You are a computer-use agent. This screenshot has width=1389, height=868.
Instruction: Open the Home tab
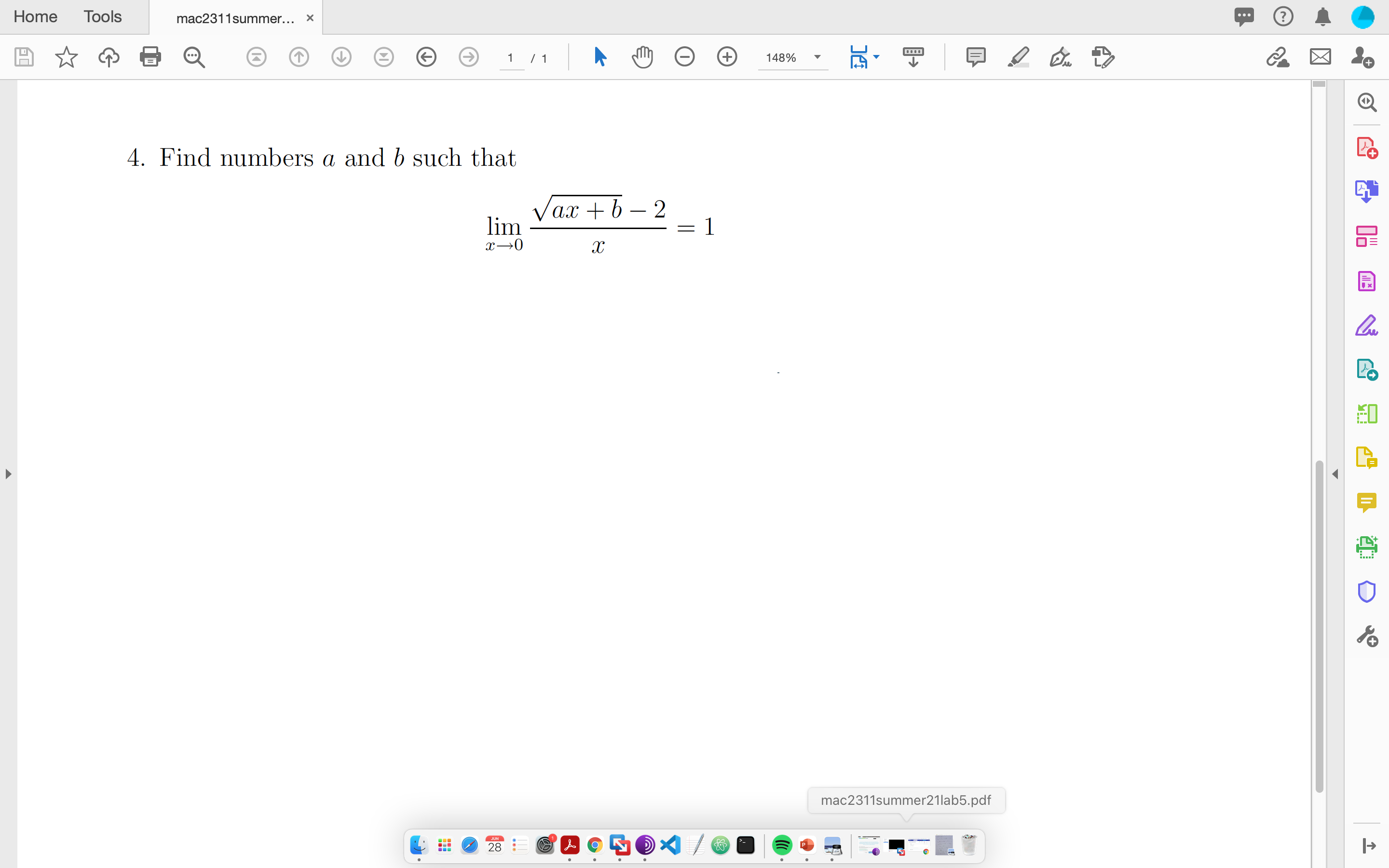(35, 17)
